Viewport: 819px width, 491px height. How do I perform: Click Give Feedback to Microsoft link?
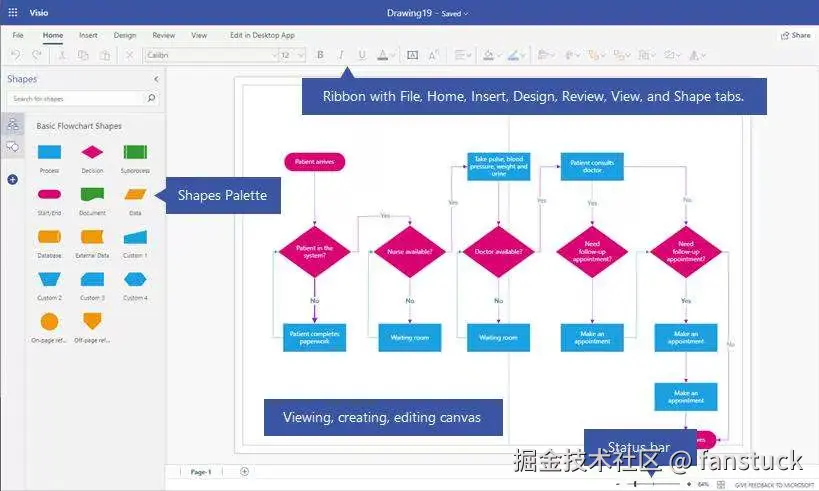pos(774,485)
